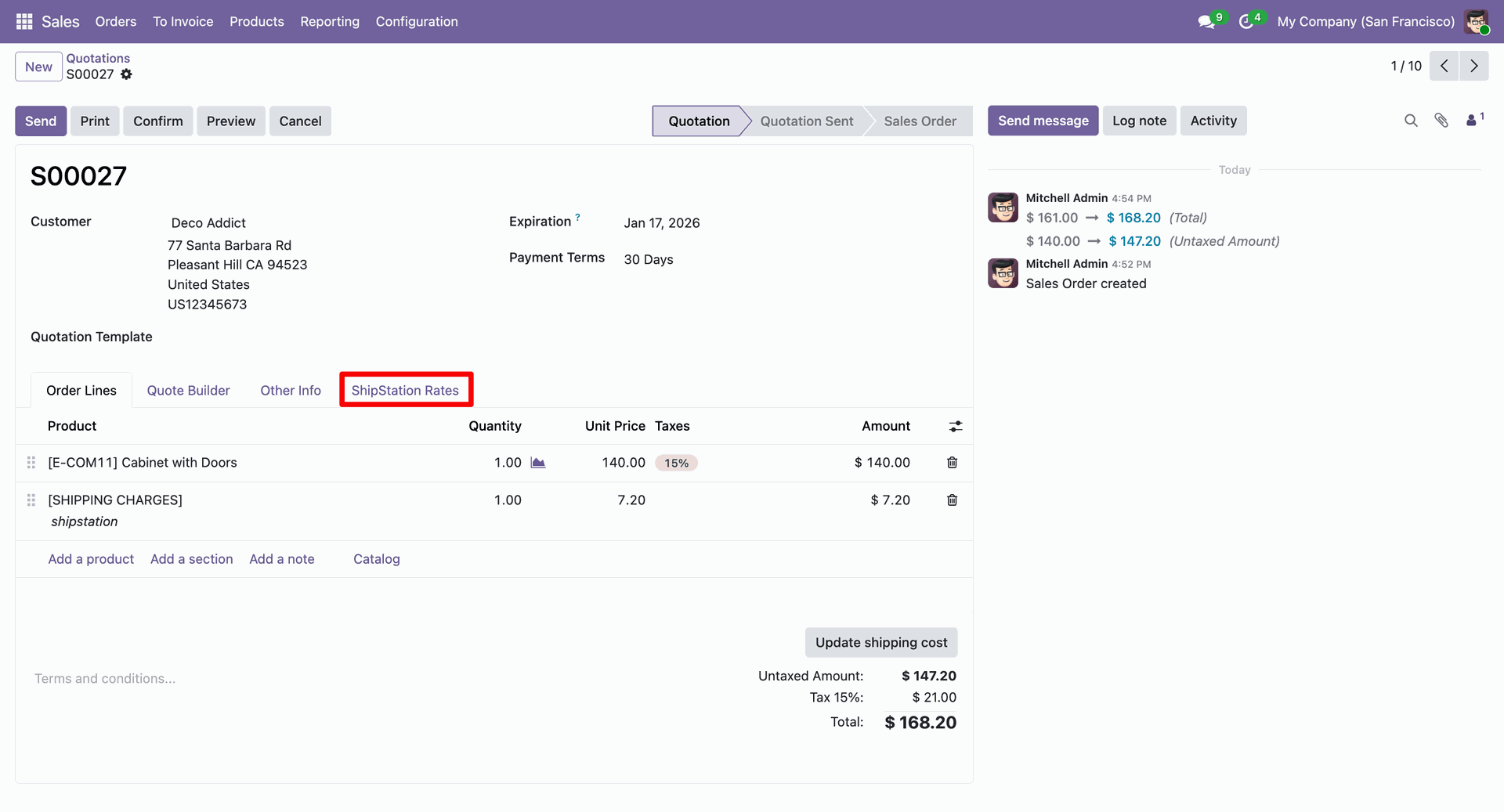Image resolution: width=1504 pixels, height=812 pixels.
Task: Delete the Cabinet with Doors line
Action: [x=952, y=463]
